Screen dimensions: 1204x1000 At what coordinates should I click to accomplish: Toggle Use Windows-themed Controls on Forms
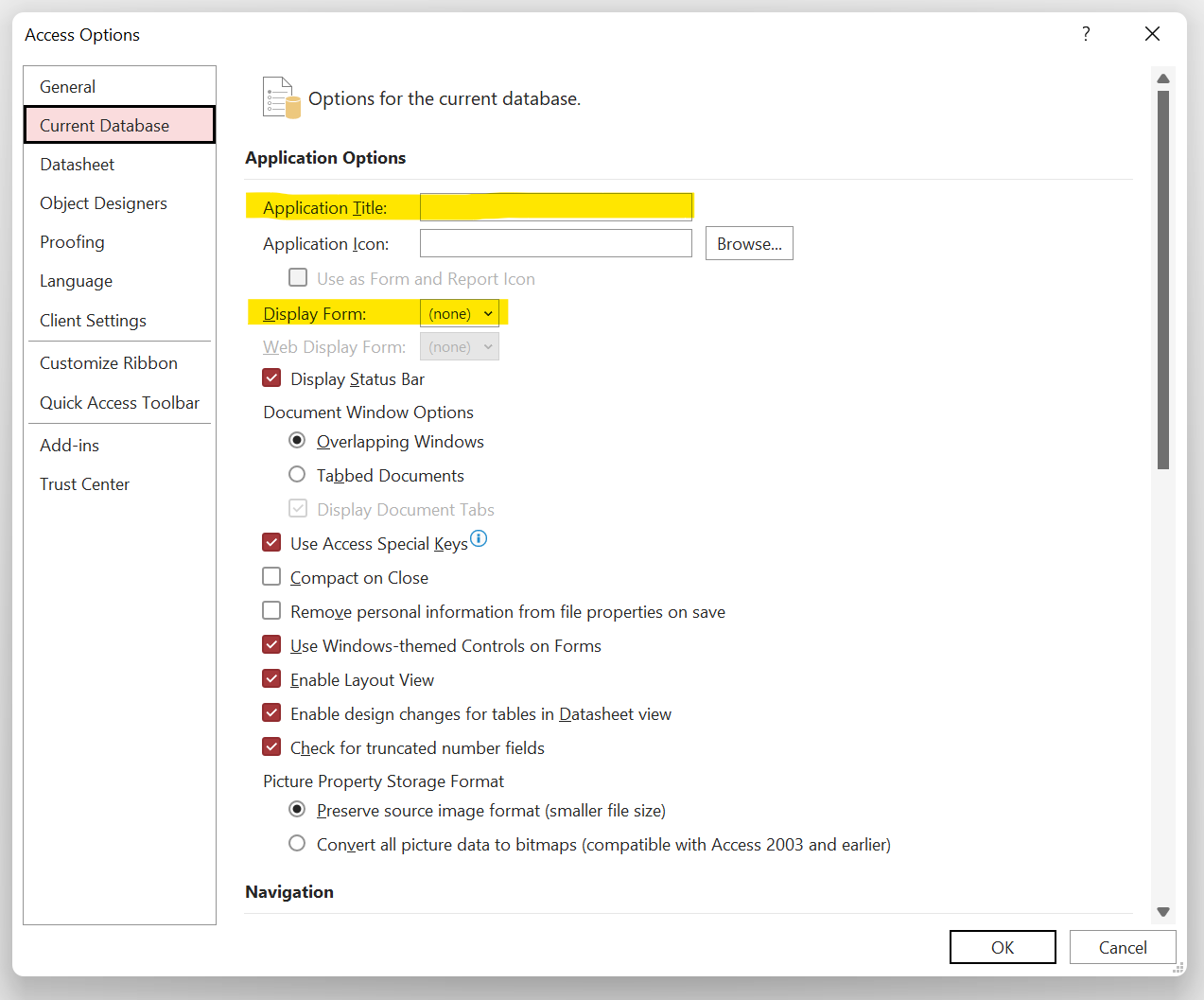coord(271,645)
